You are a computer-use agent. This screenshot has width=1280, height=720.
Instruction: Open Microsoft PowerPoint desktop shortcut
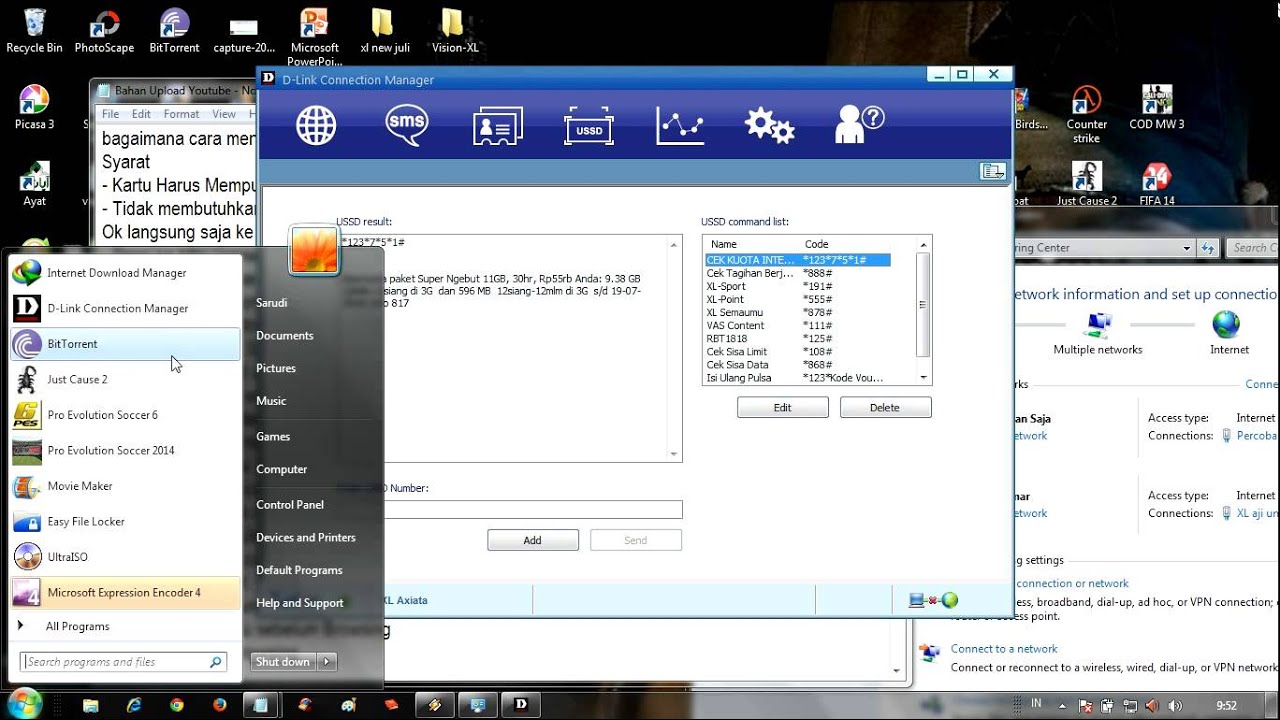[314, 36]
